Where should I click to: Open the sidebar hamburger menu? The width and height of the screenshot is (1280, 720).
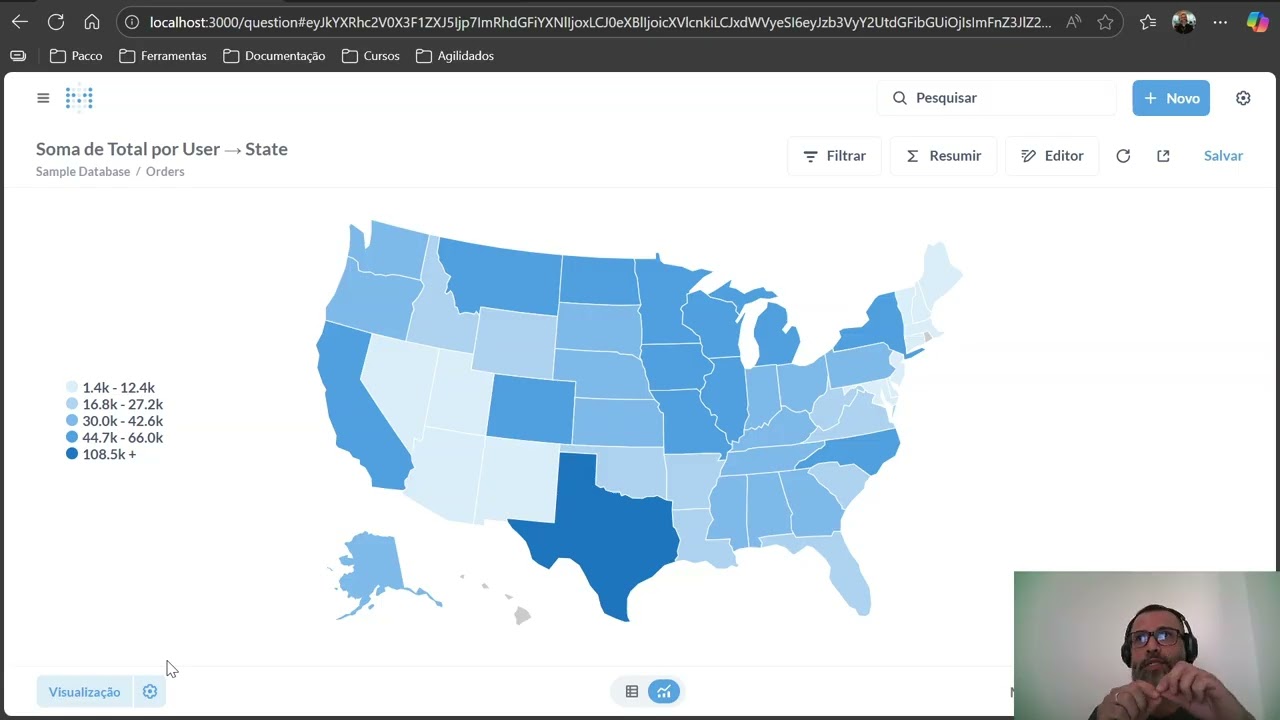point(43,98)
